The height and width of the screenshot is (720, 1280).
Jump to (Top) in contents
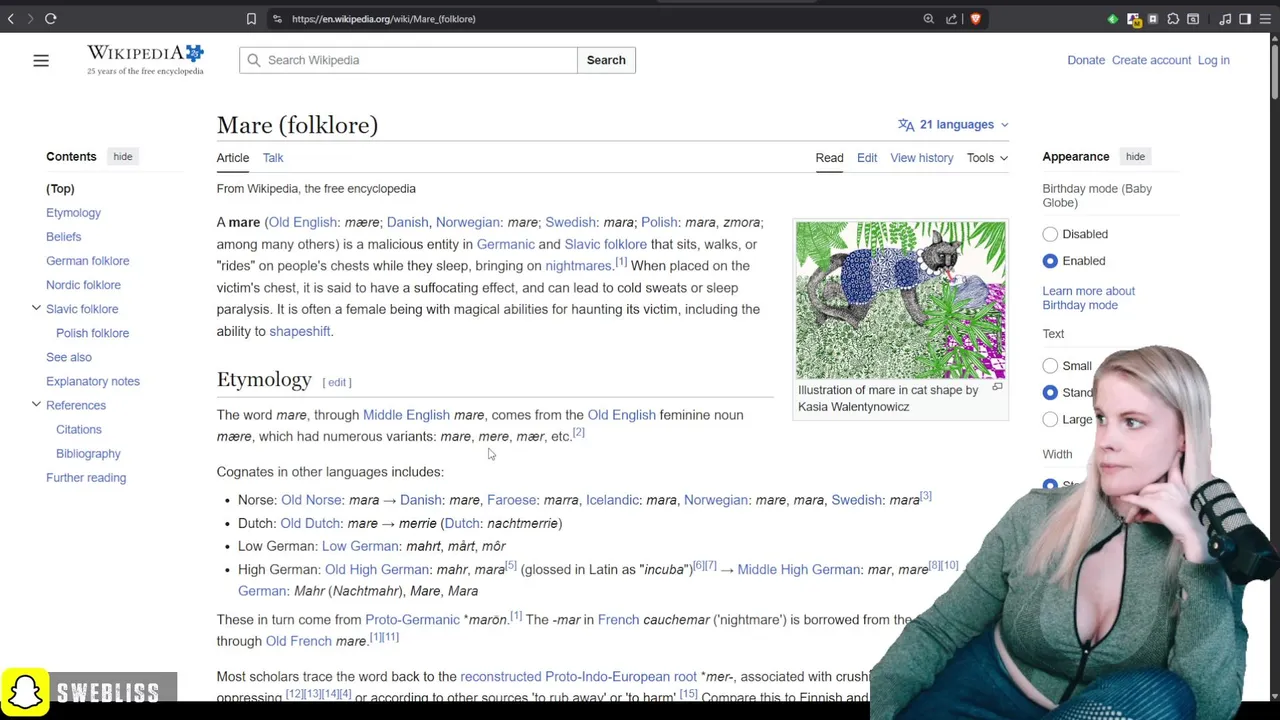(60, 189)
